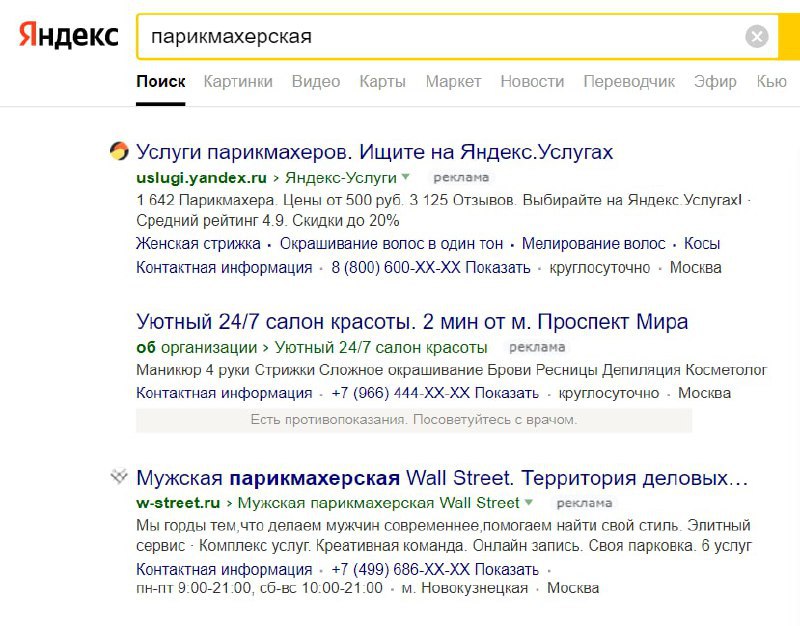Select the Поиск tab
The image size is (800, 626).
tap(160, 82)
